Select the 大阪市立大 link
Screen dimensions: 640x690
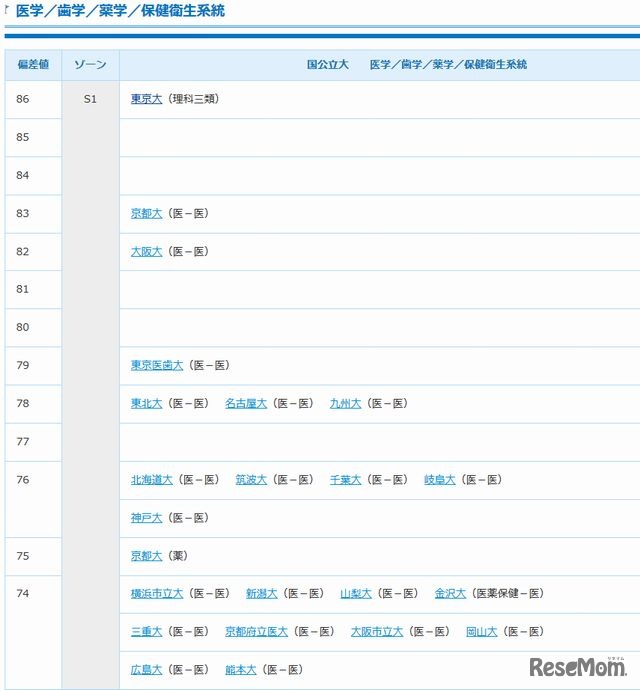[x=377, y=631]
